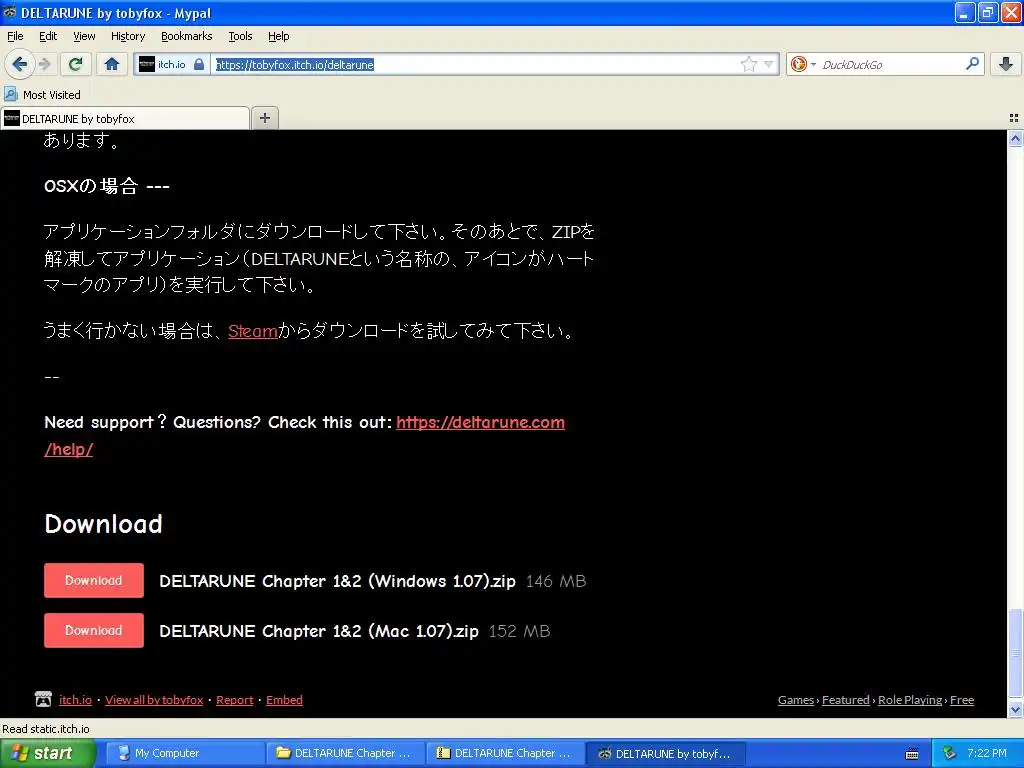Click the Download section heading
Image resolution: width=1024 pixels, height=768 pixels.
coord(103,524)
